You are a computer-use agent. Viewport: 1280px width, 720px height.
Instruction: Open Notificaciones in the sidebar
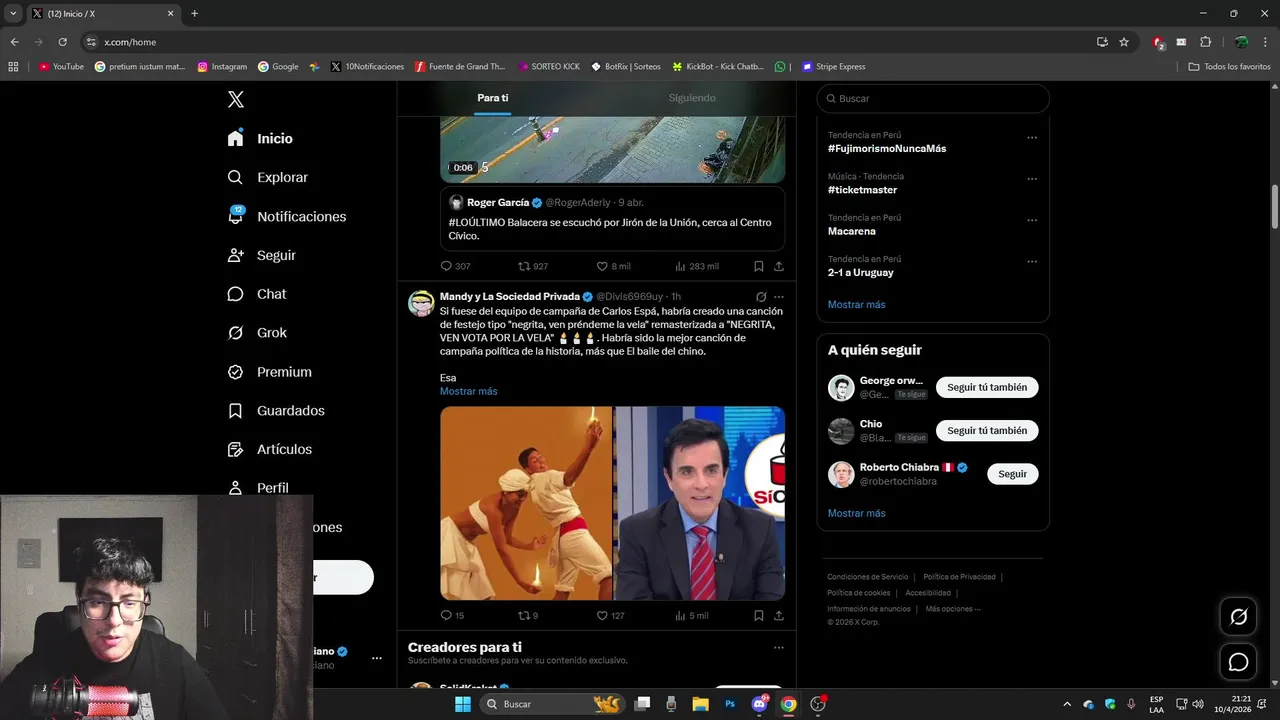point(287,216)
